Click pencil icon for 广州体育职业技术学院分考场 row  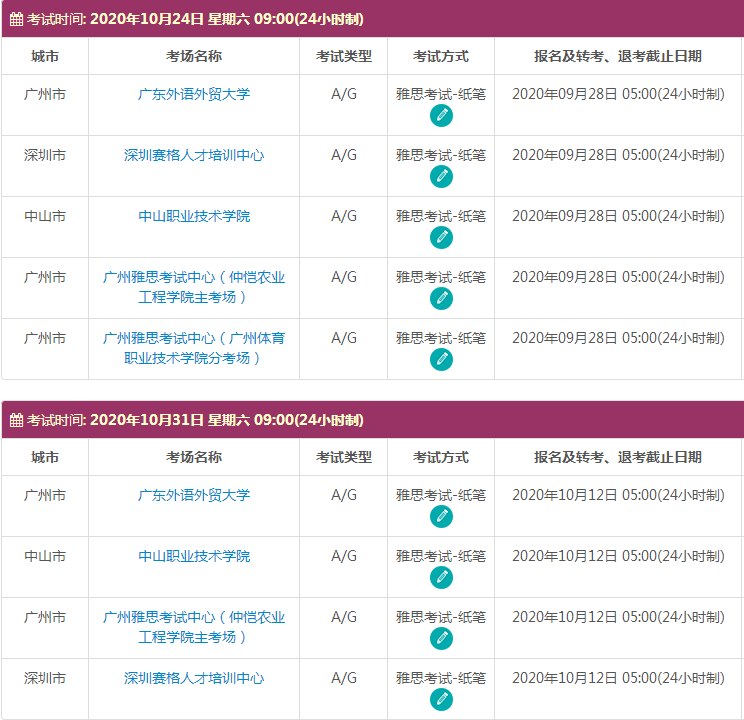pos(441,360)
